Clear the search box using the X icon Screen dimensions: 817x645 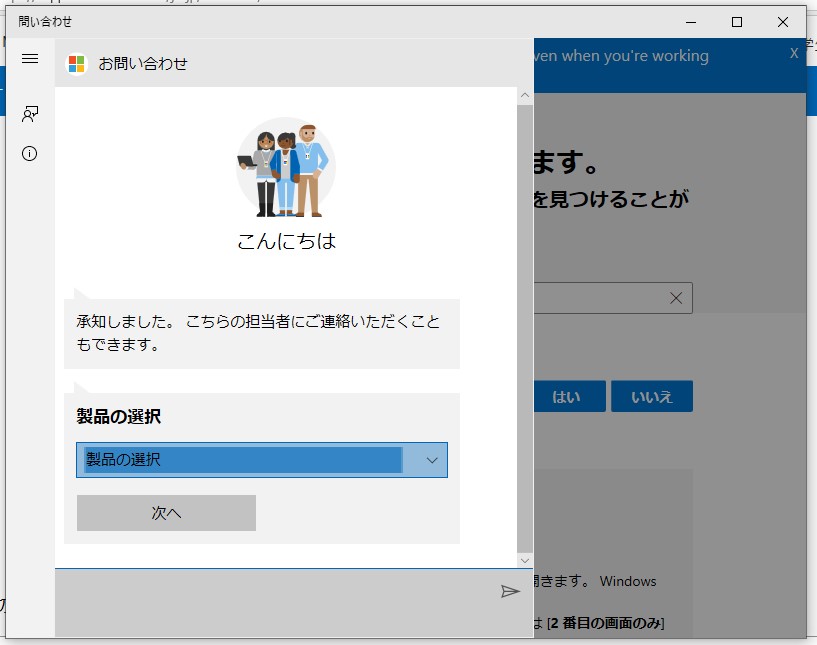click(x=676, y=297)
